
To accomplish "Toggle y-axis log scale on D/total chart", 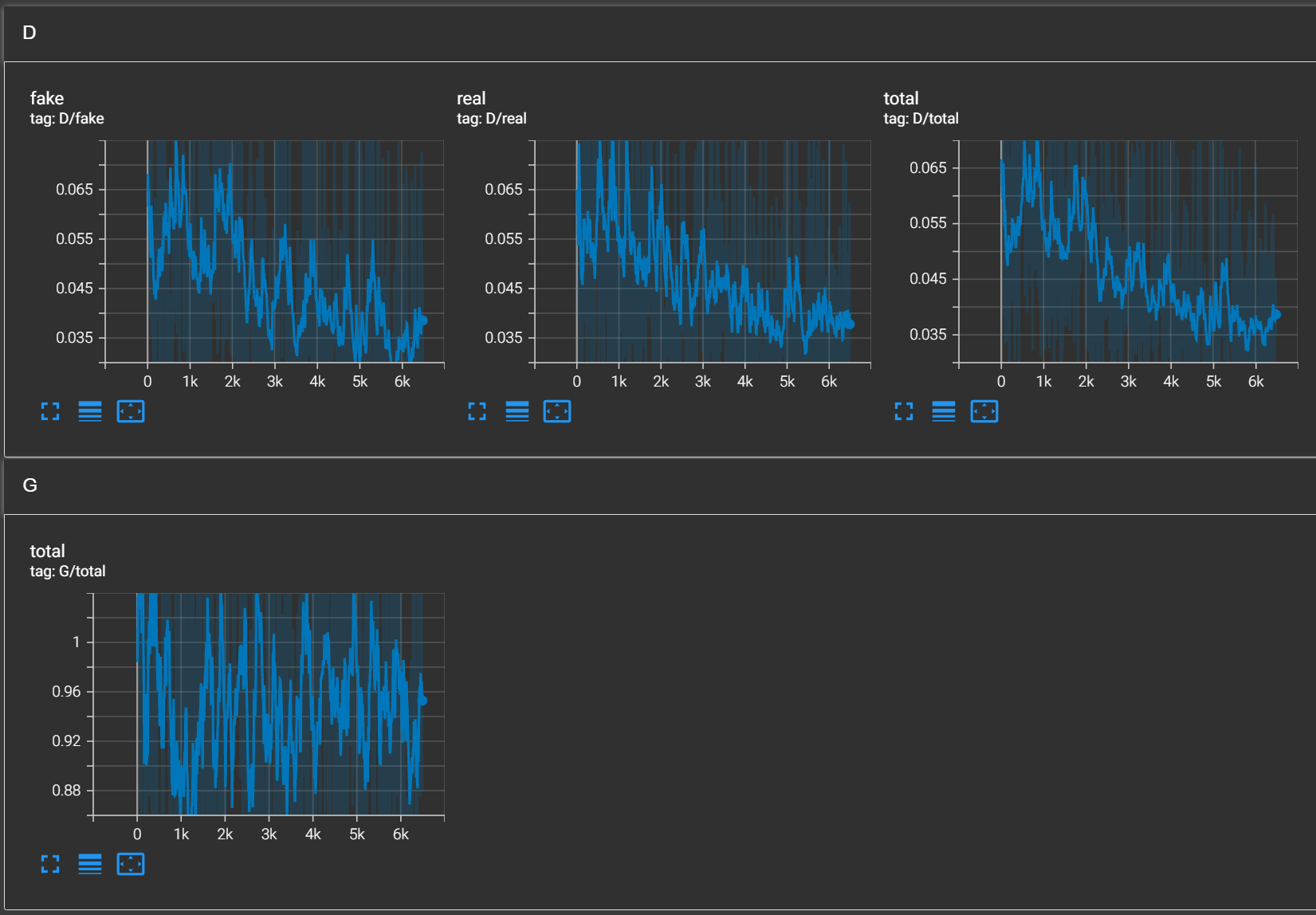I will coord(944,411).
